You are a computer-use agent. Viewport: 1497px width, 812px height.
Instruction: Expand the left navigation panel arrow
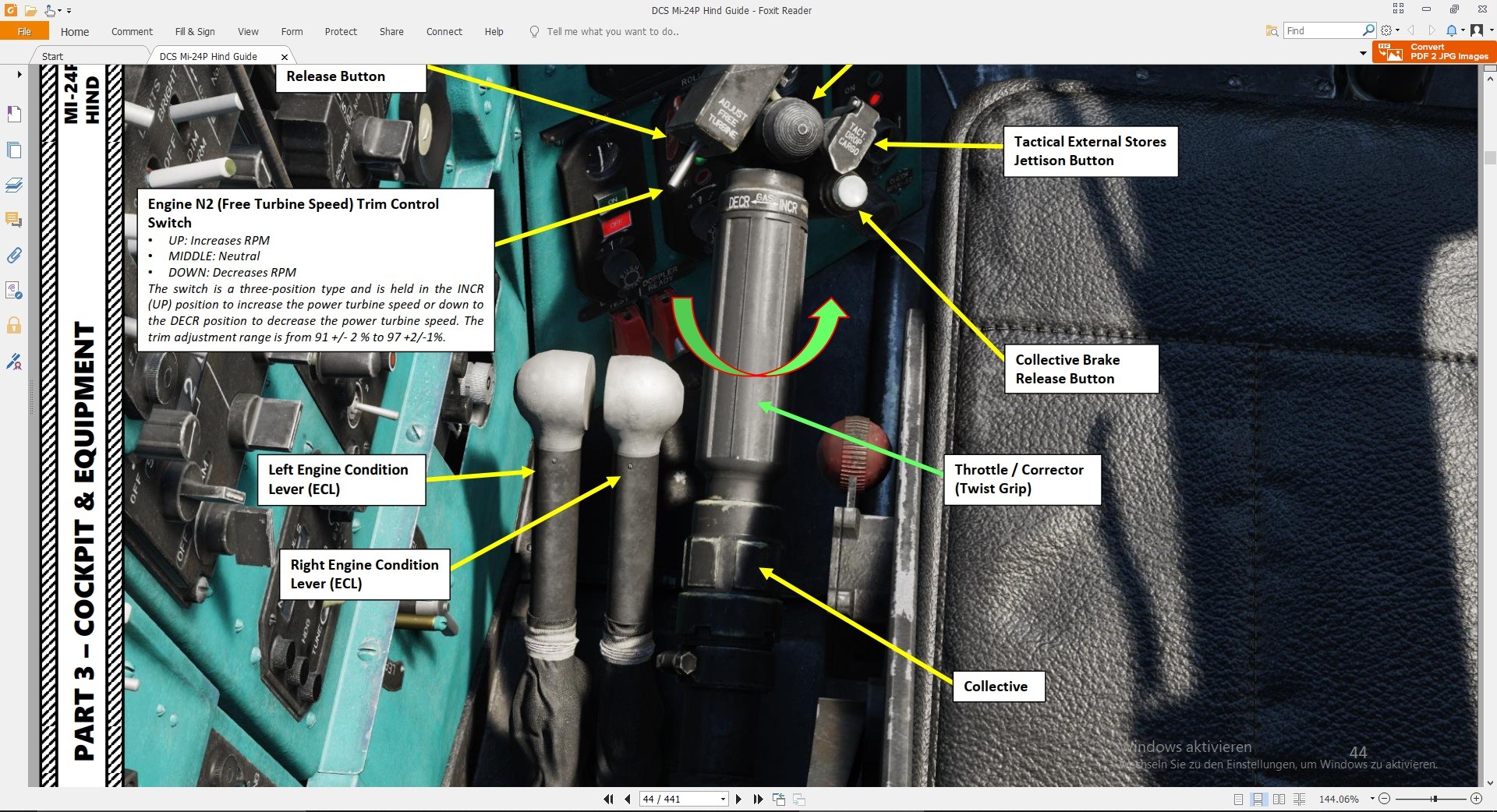point(19,74)
